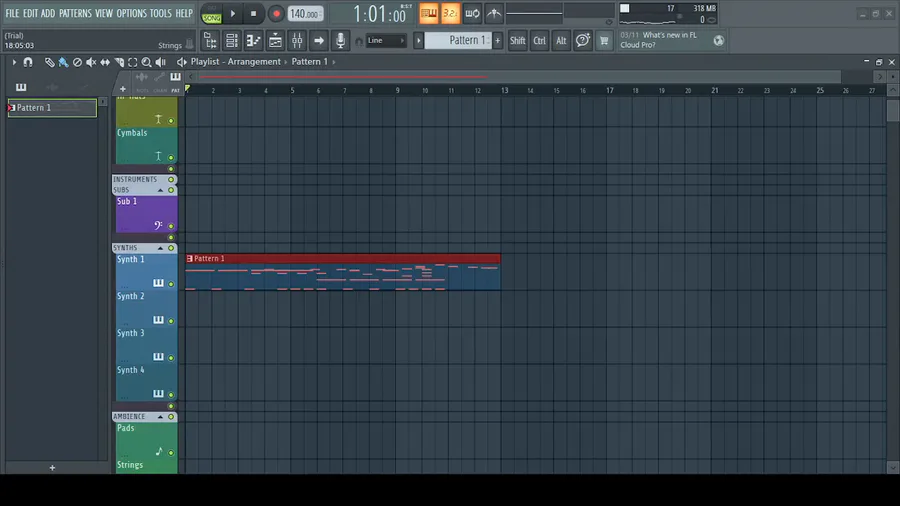Mute the Sub 1 track

(171, 226)
